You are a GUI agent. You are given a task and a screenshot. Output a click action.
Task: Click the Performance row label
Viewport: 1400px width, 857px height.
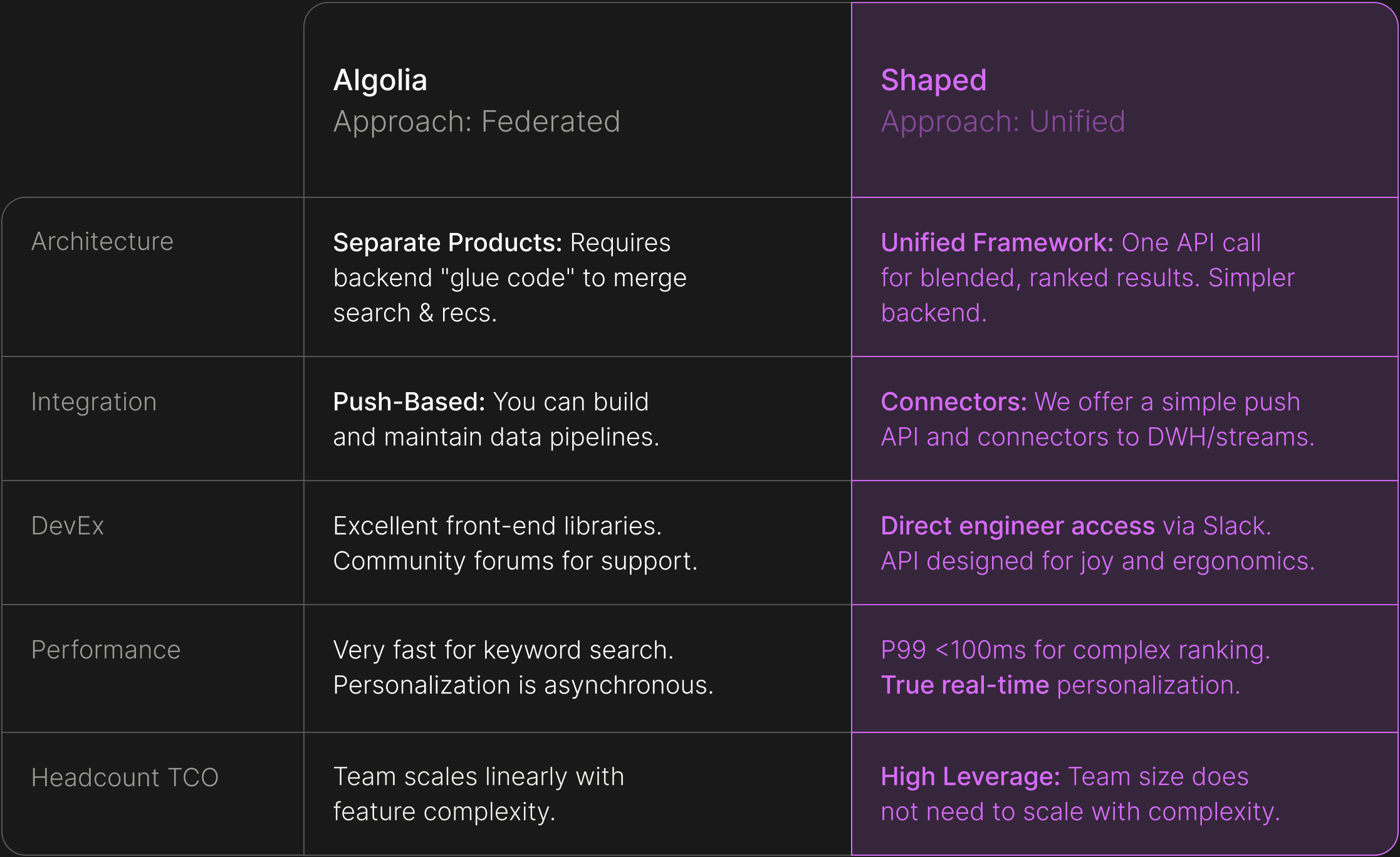pos(106,650)
